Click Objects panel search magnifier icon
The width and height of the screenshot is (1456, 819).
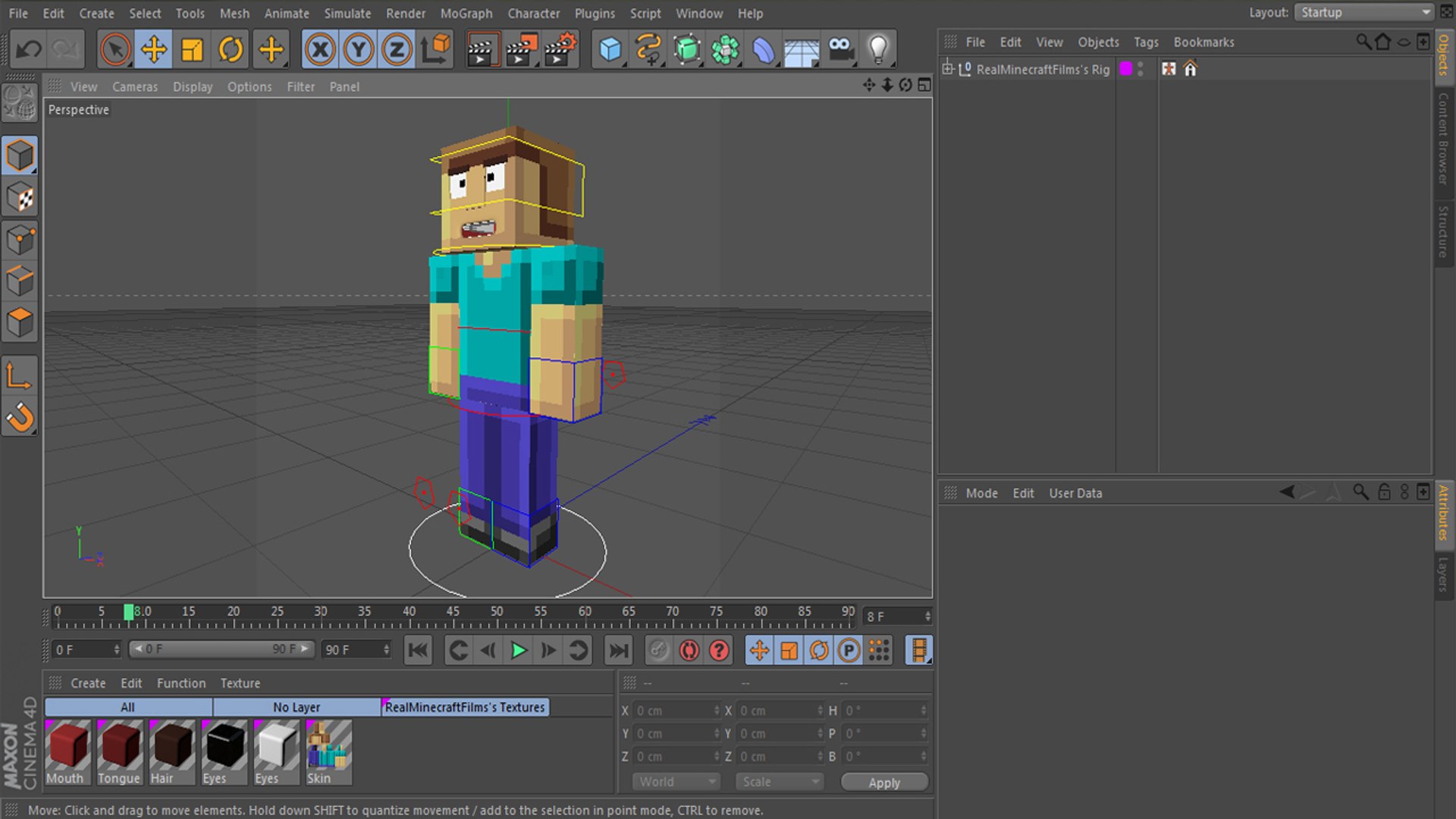pyautogui.click(x=1363, y=42)
